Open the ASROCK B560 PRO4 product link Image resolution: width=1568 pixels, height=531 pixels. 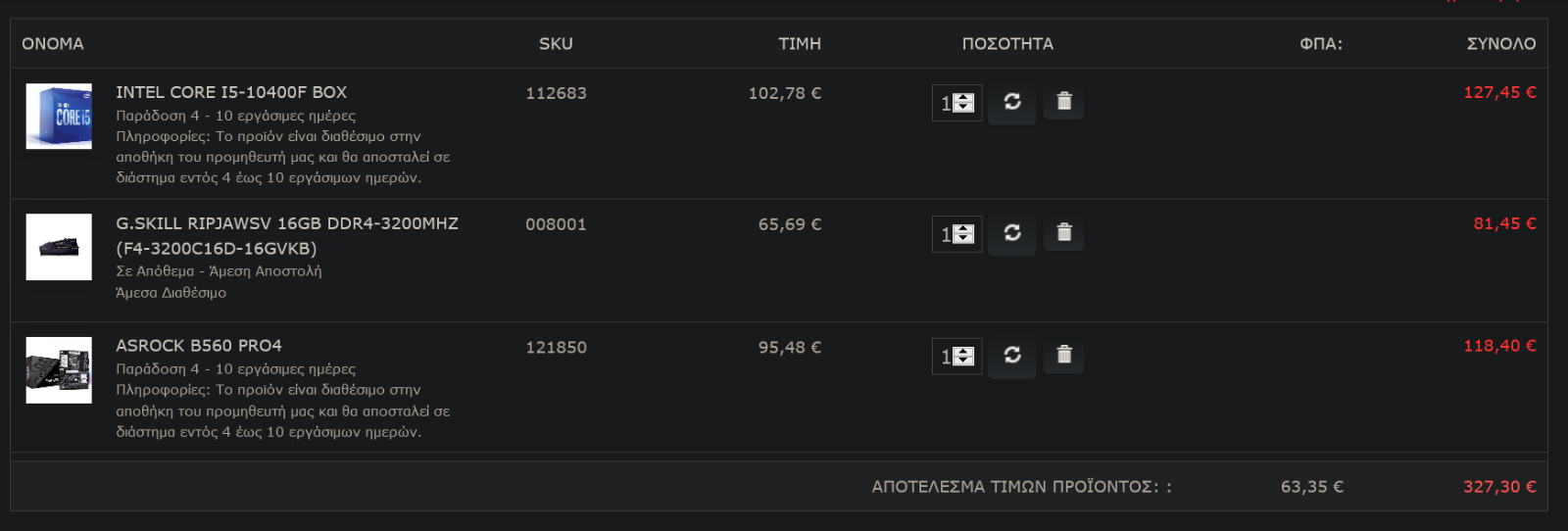click(199, 346)
